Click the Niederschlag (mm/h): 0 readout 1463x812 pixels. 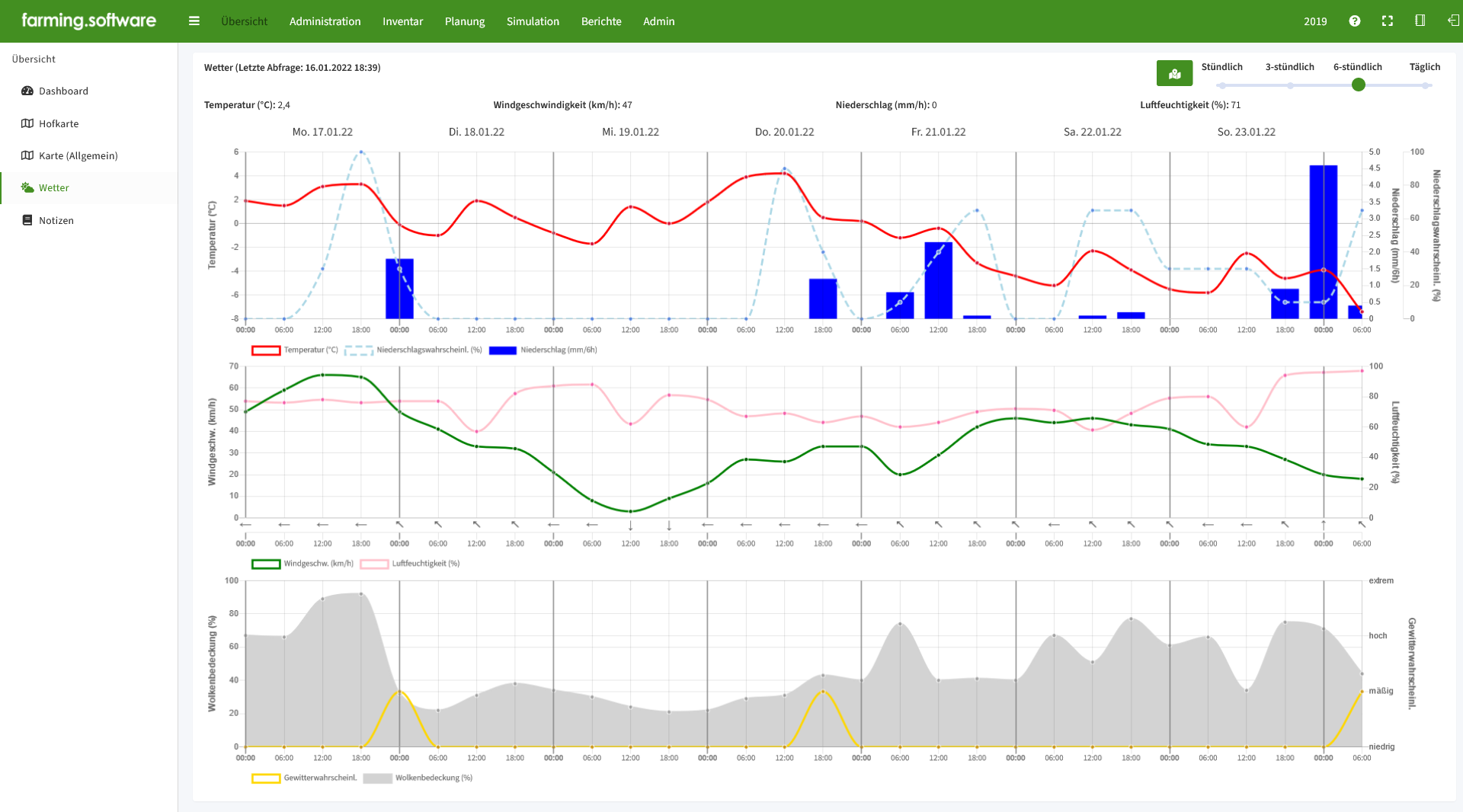[x=886, y=105]
